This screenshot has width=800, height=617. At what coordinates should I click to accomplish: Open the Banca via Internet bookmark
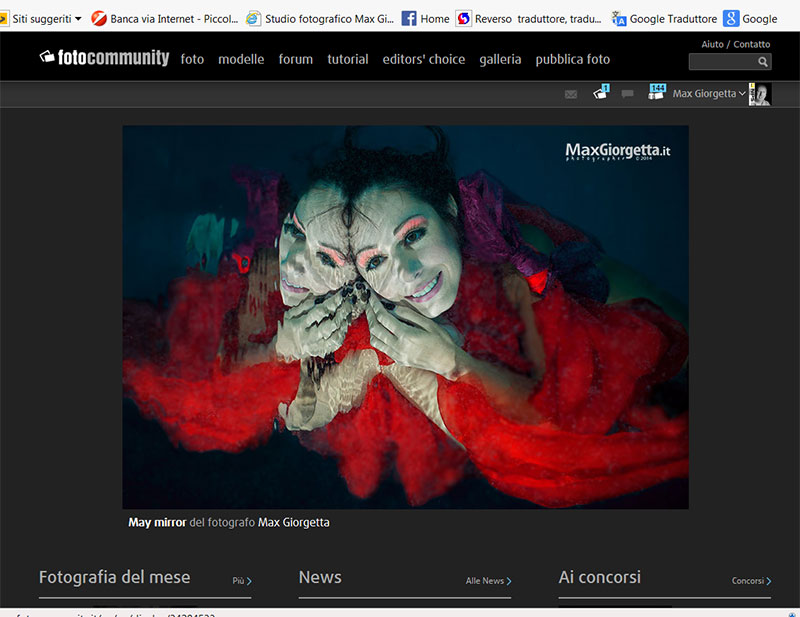pos(174,19)
